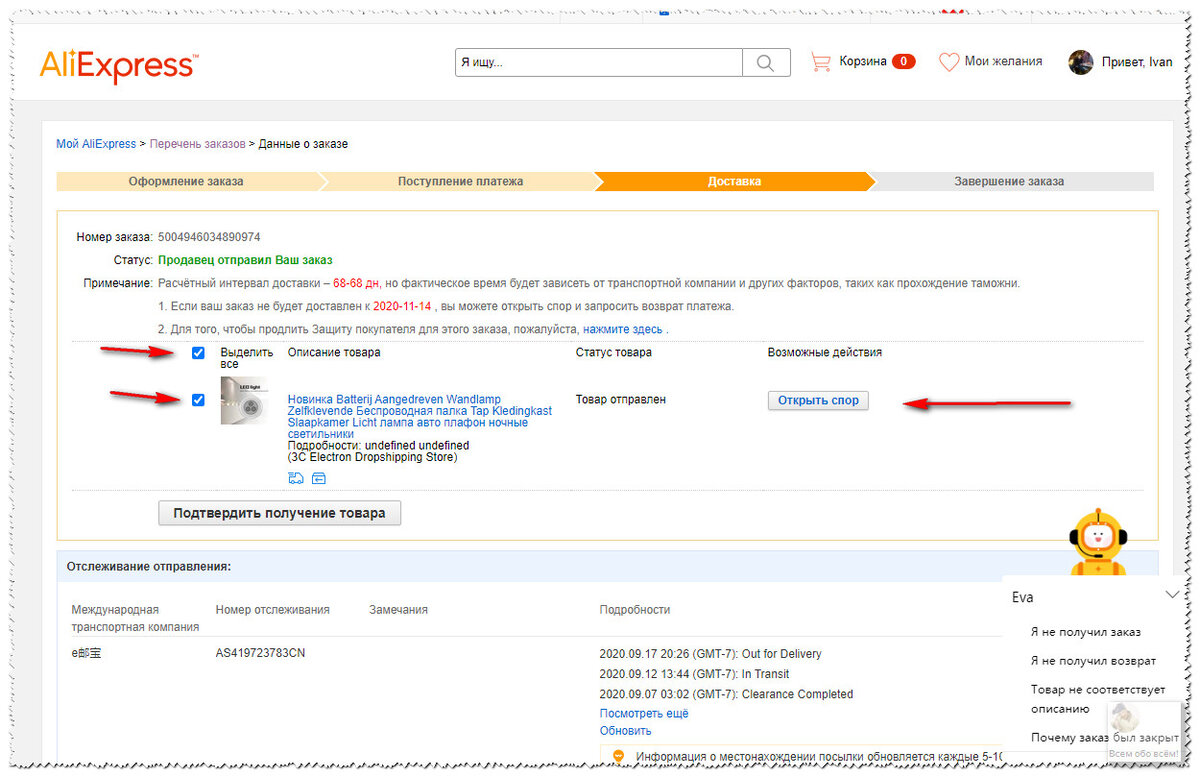
Task: Click 'Корзина' text link
Action: point(863,62)
